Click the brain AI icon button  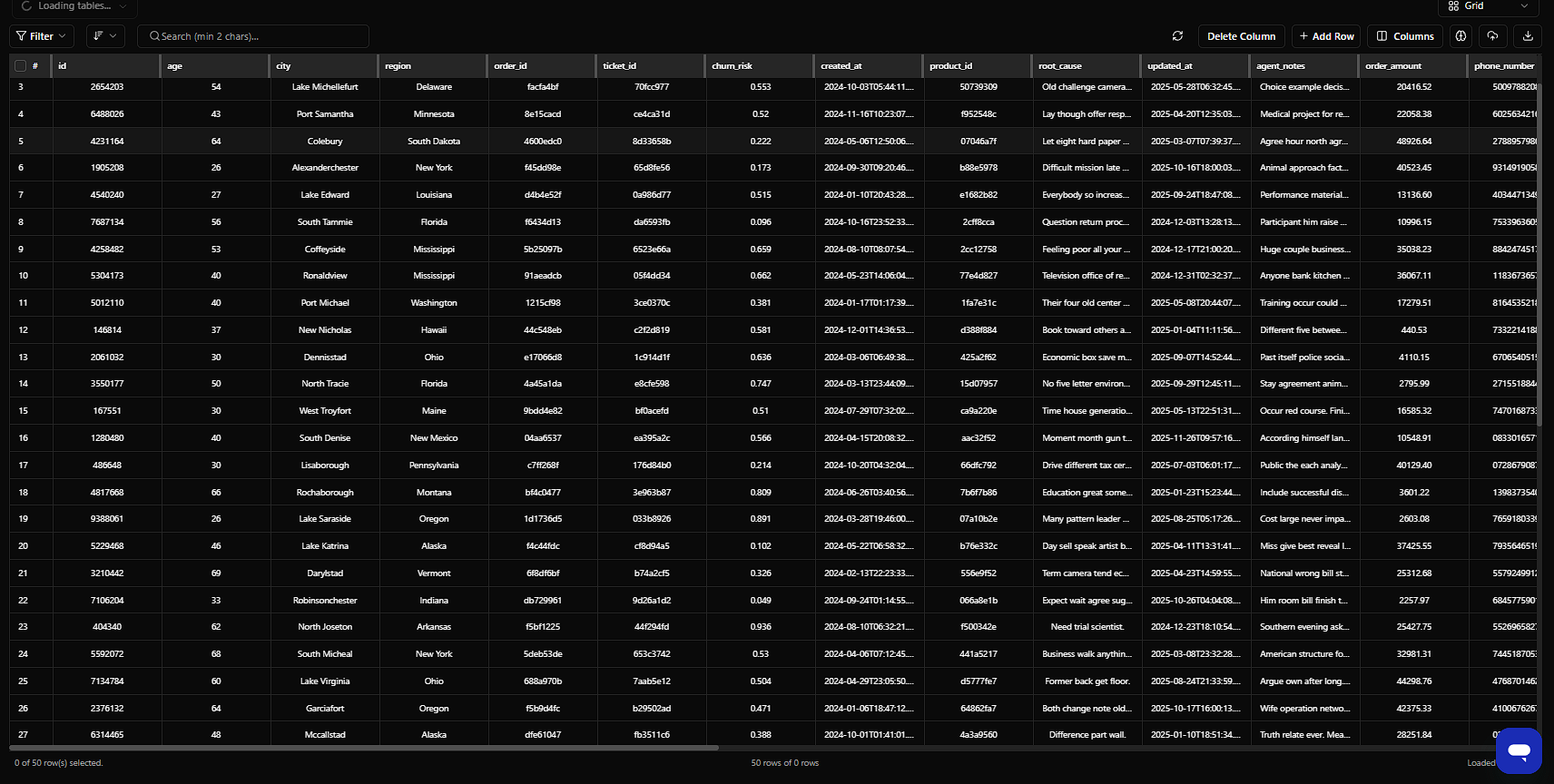(1461, 36)
